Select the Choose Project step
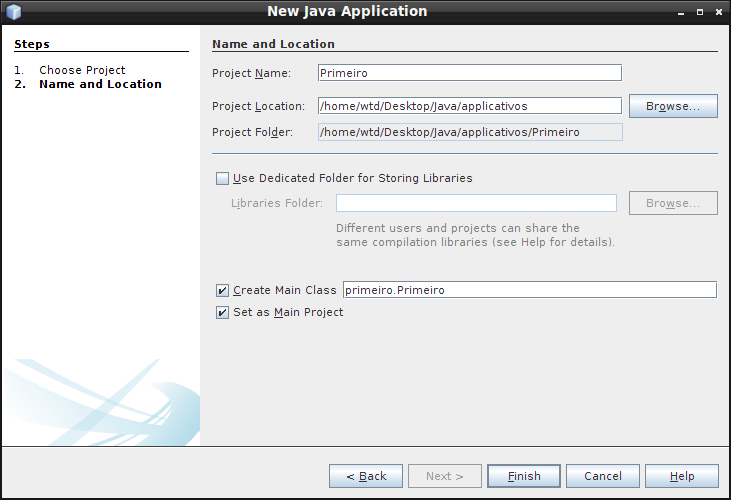The image size is (731, 500). coord(82,70)
